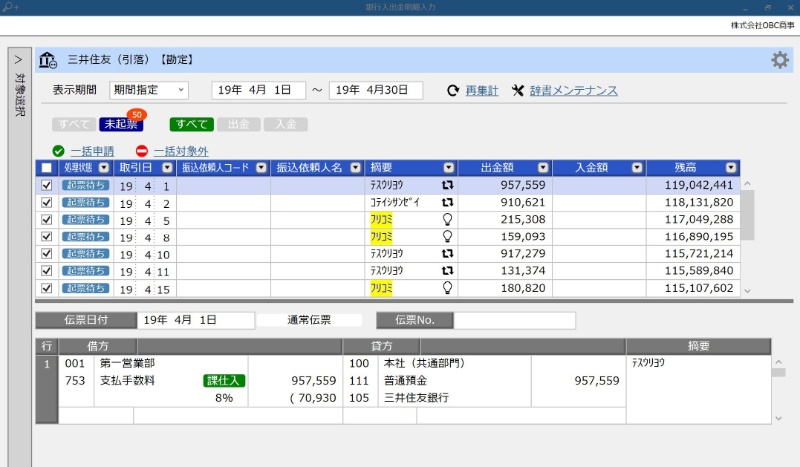
Task: Select the 入金 filter tab
Action: pyautogui.click(x=286, y=125)
